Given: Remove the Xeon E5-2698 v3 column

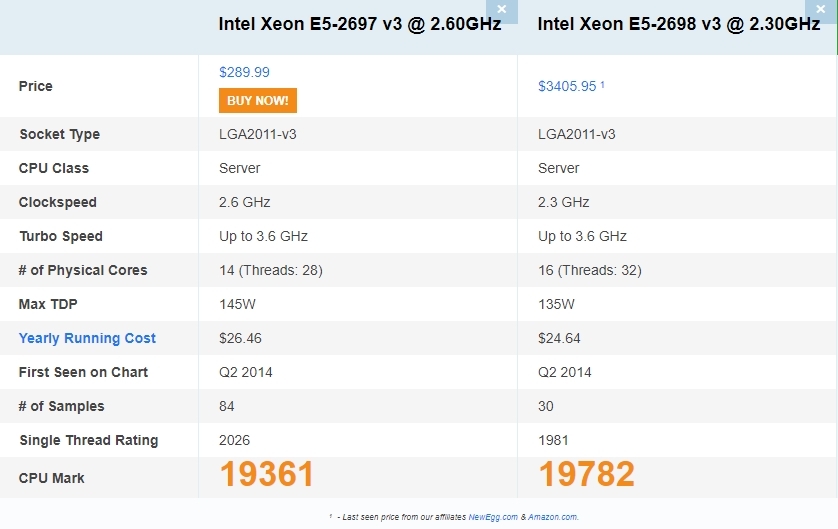Looking at the screenshot, I should [x=821, y=9].
